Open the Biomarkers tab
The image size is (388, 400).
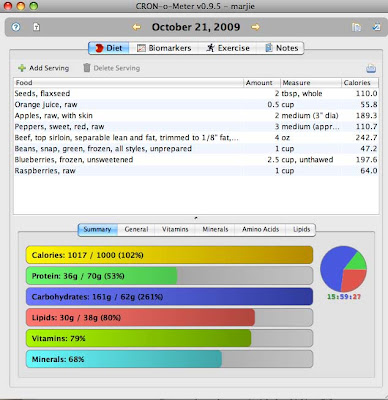(x=164, y=48)
